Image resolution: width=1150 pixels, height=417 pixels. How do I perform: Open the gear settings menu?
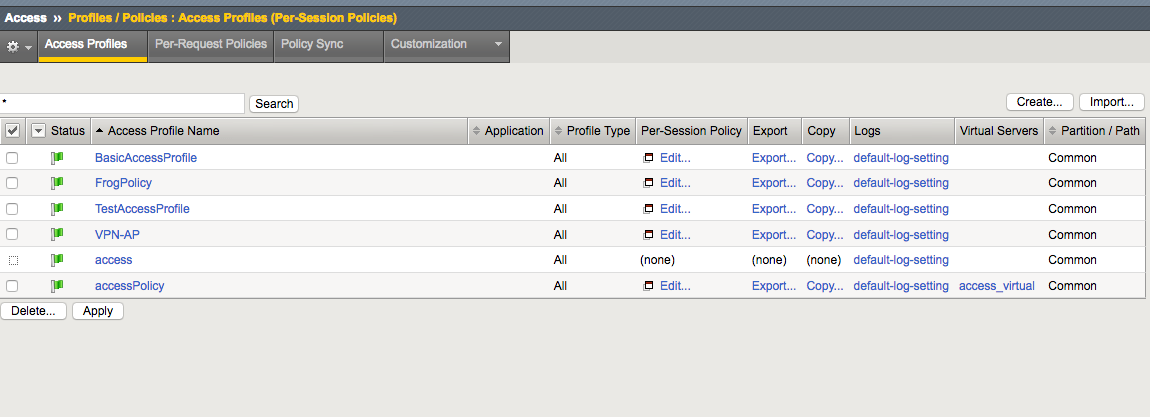click(x=19, y=46)
